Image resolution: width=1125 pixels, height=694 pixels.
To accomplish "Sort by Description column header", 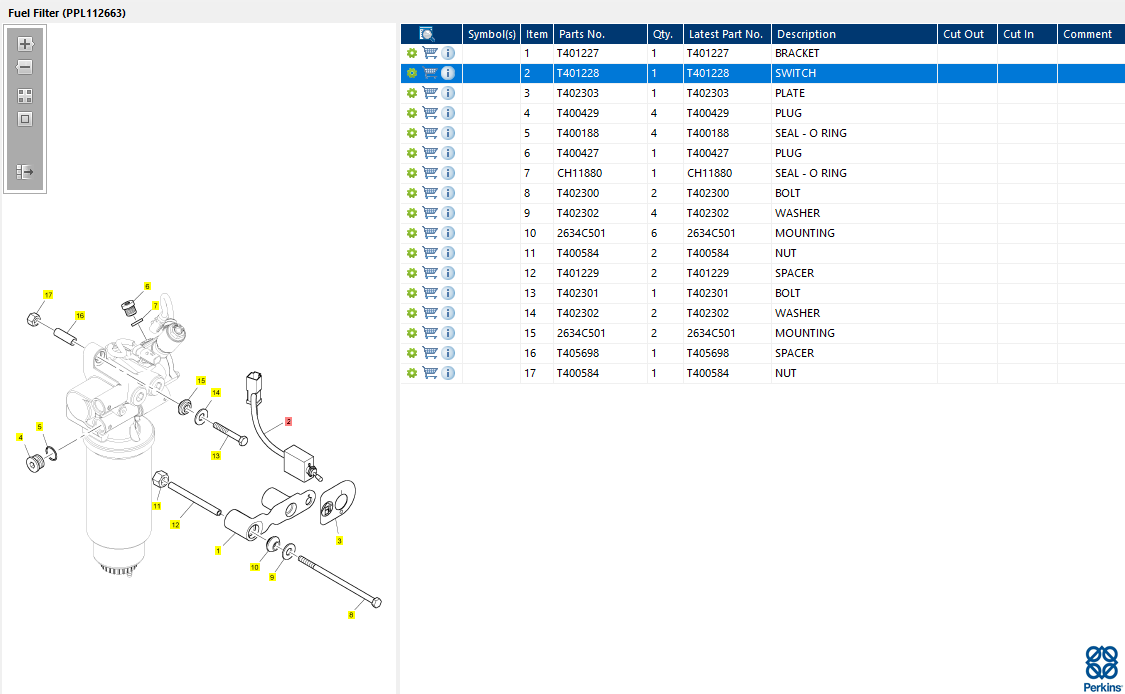I will [855, 34].
